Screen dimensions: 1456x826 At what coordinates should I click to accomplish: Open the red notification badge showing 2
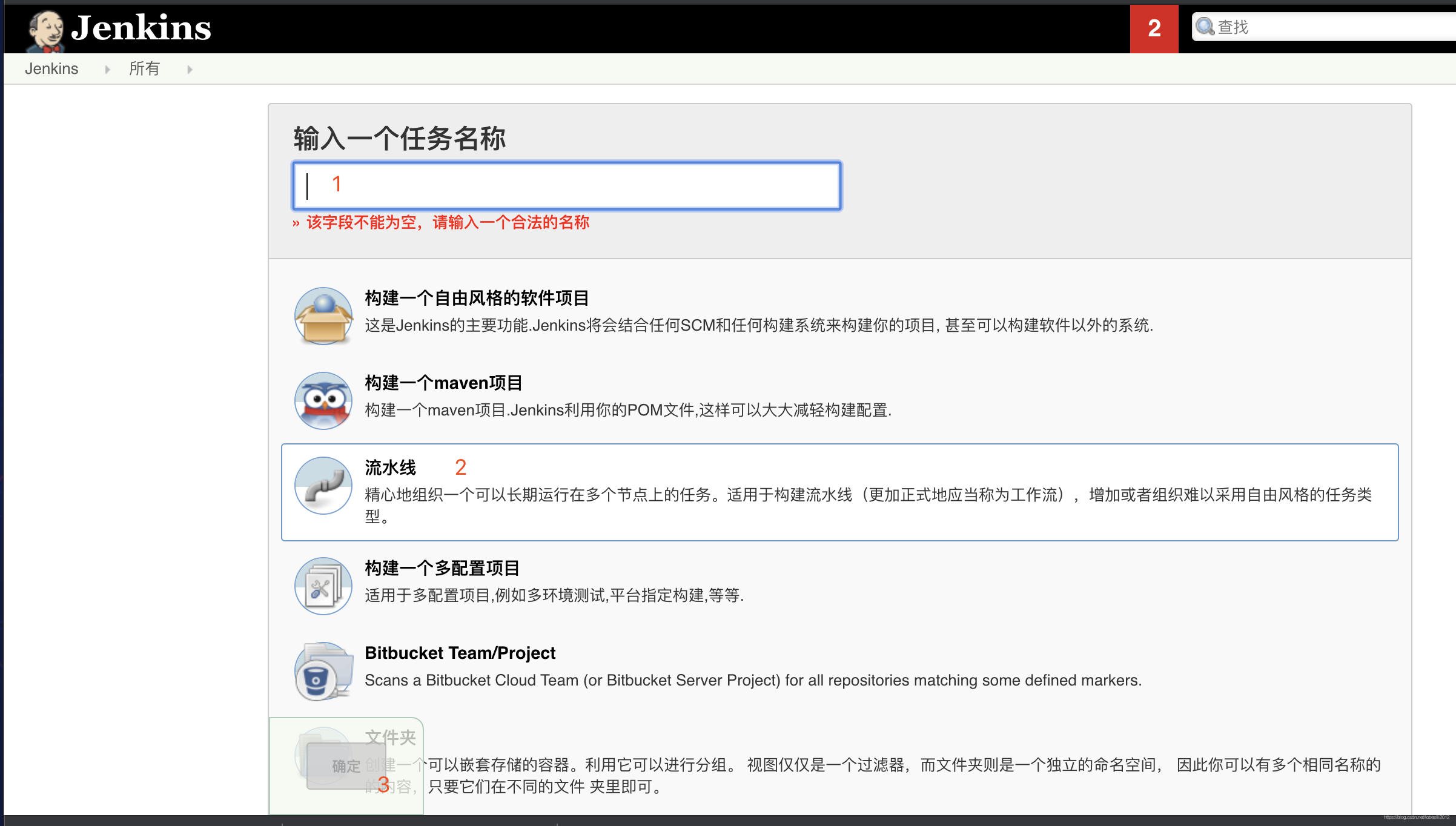[1154, 28]
